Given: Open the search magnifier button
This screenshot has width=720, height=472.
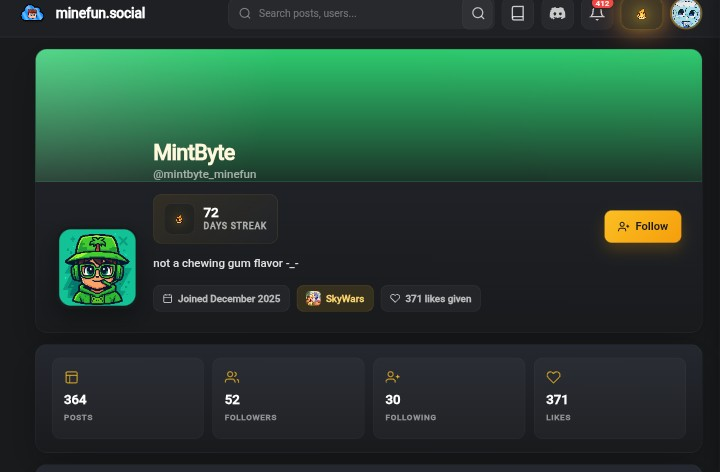Looking at the screenshot, I should [478, 14].
